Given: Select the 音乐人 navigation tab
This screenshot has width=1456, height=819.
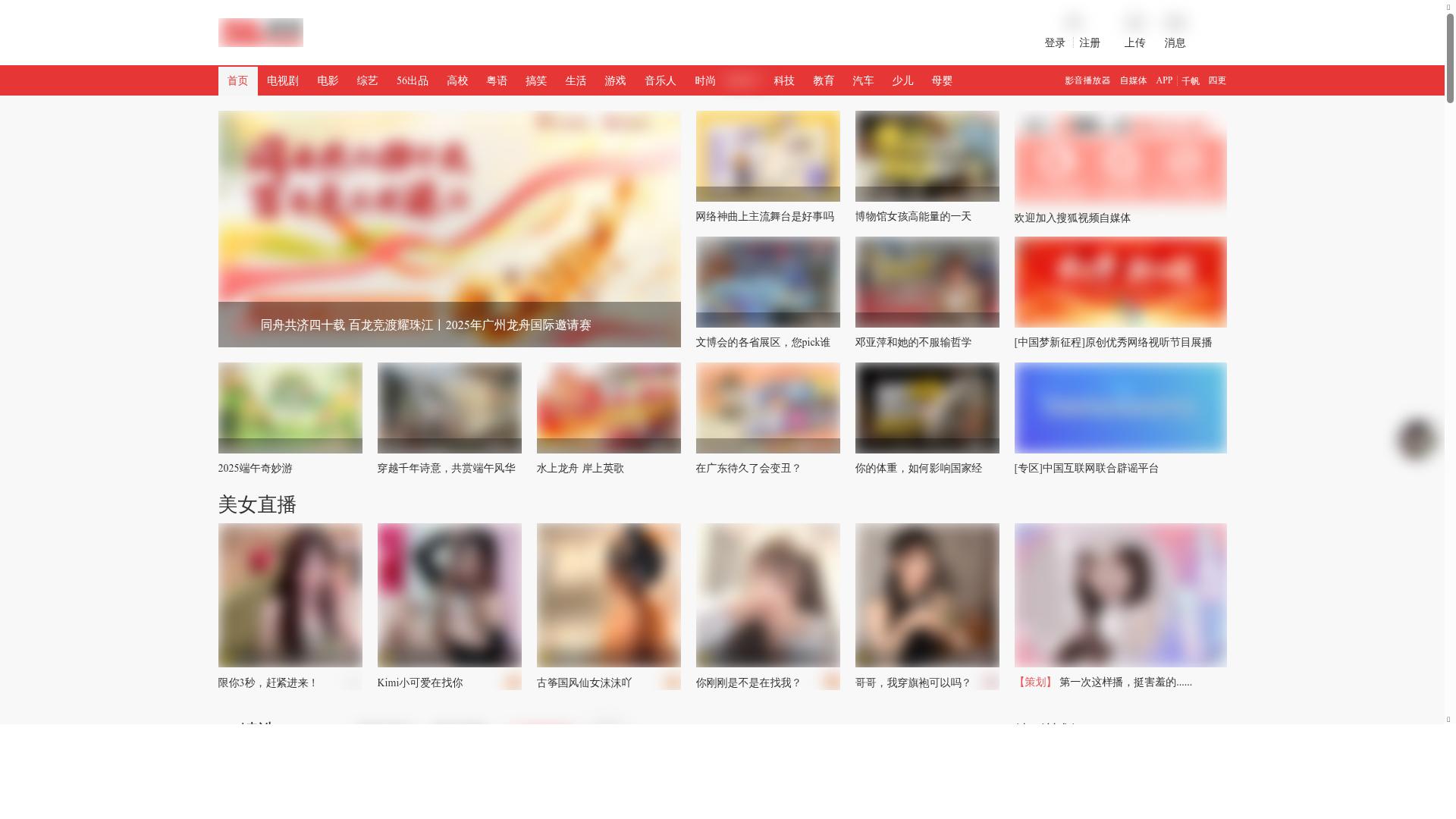Looking at the screenshot, I should (660, 81).
